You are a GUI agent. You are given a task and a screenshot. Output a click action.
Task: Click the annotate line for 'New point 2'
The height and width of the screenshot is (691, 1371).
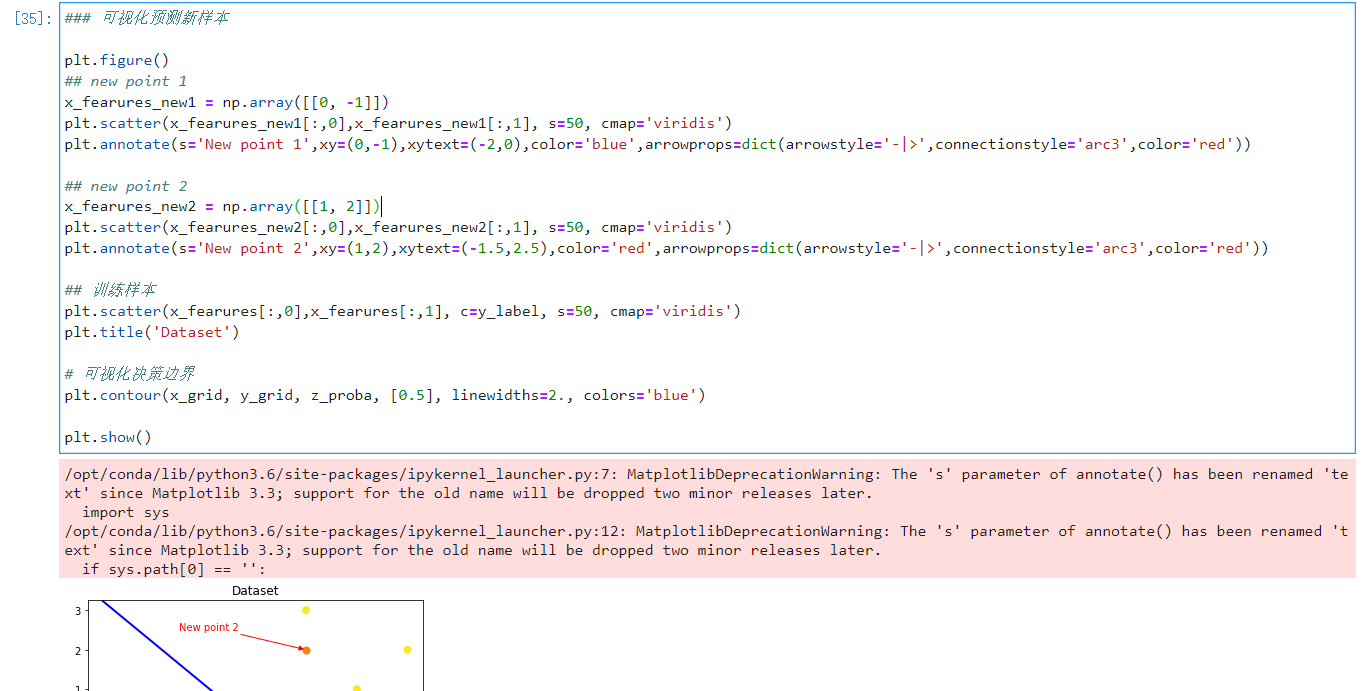(666, 249)
